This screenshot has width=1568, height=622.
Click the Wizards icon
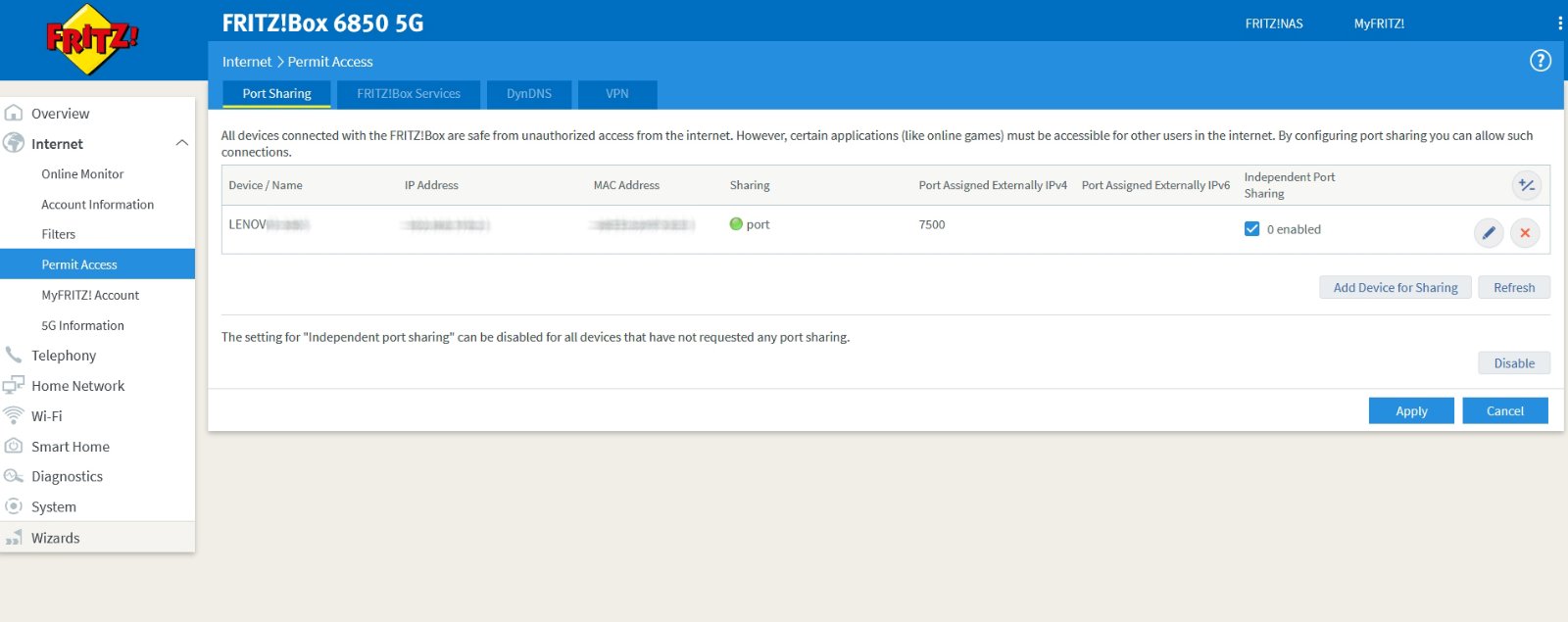(x=14, y=538)
